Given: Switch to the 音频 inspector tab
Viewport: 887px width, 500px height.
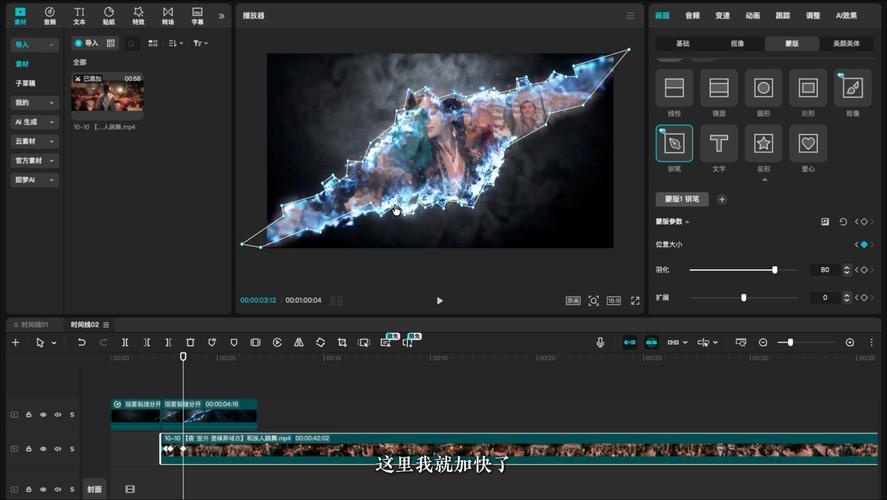Looking at the screenshot, I should point(692,15).
